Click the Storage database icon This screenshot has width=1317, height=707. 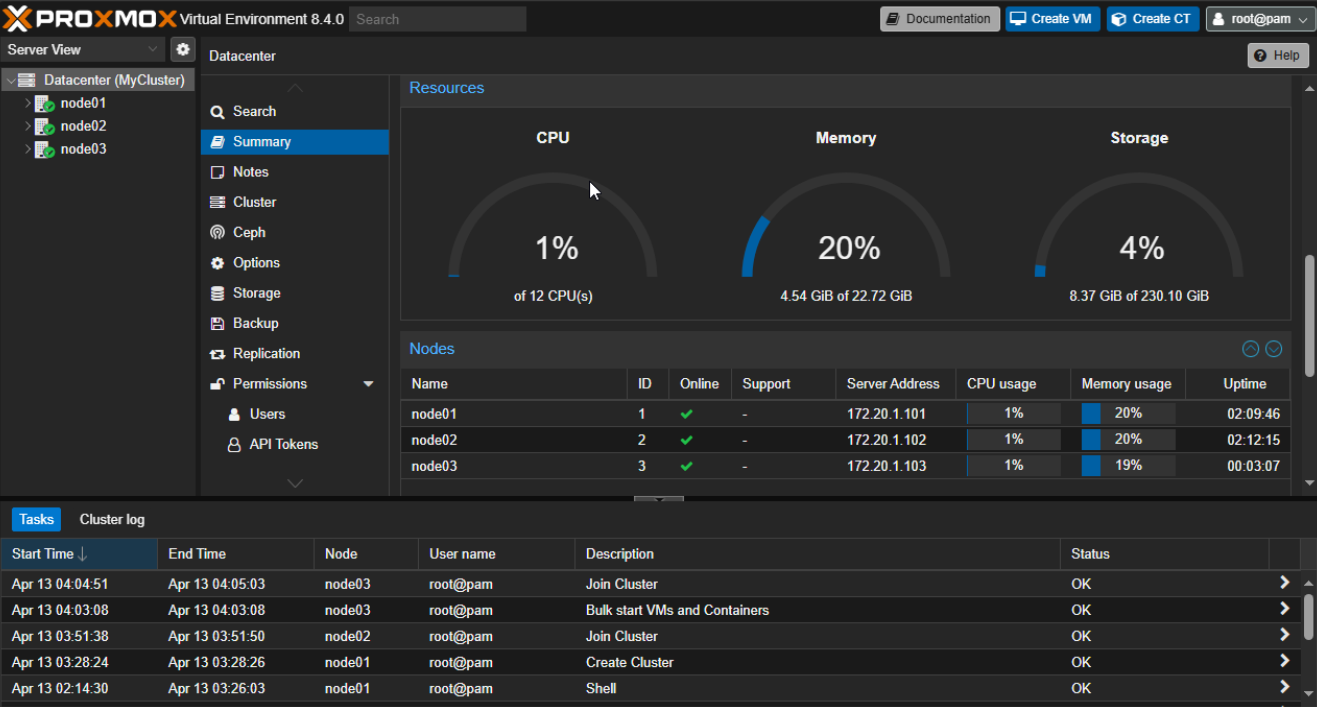pyautogui.click(x=217, y=293)
